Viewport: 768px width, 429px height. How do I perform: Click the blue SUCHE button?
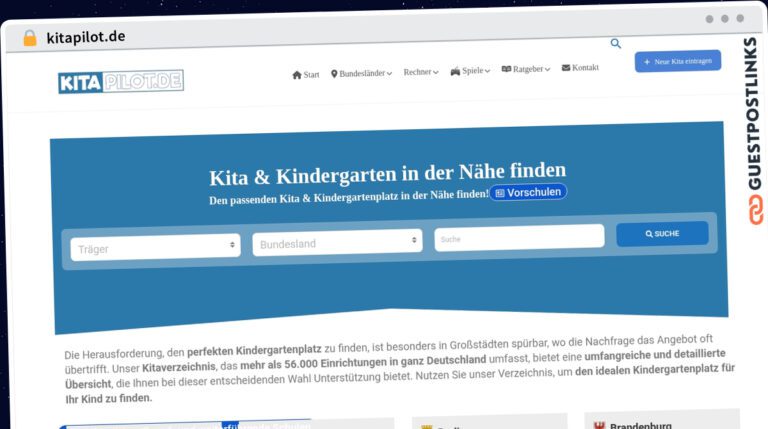point(662,234)
